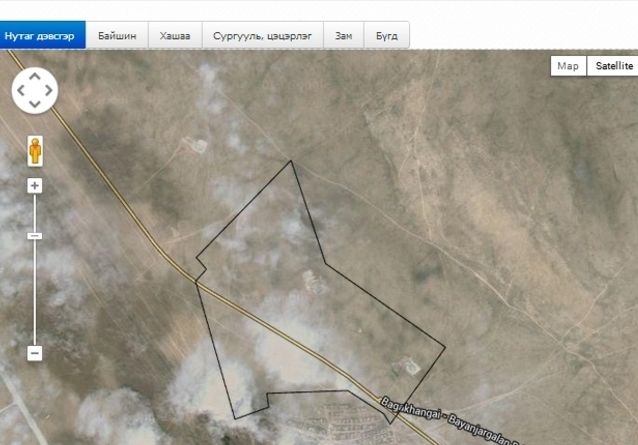Image resolution: width=638 pixels, height=445 pixels.
Task: Show the Зам tab
Action: pyautogui.click(x=343, y=35)
